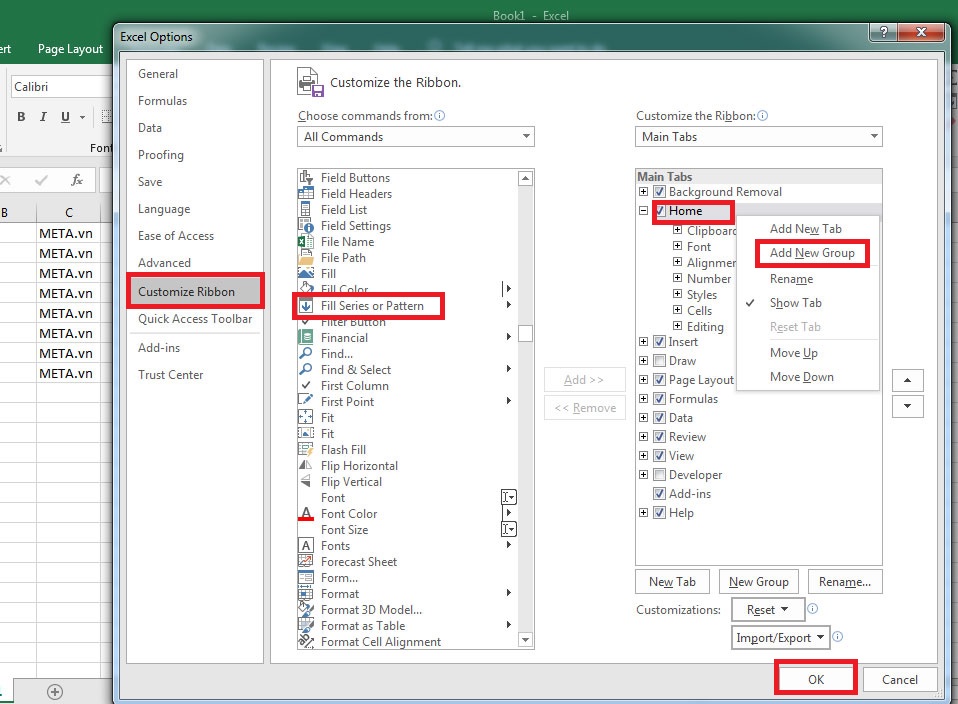Click the command list scrollbar down arrow
Viewport: 958px width, 704px height.
[x=527, y=640]
